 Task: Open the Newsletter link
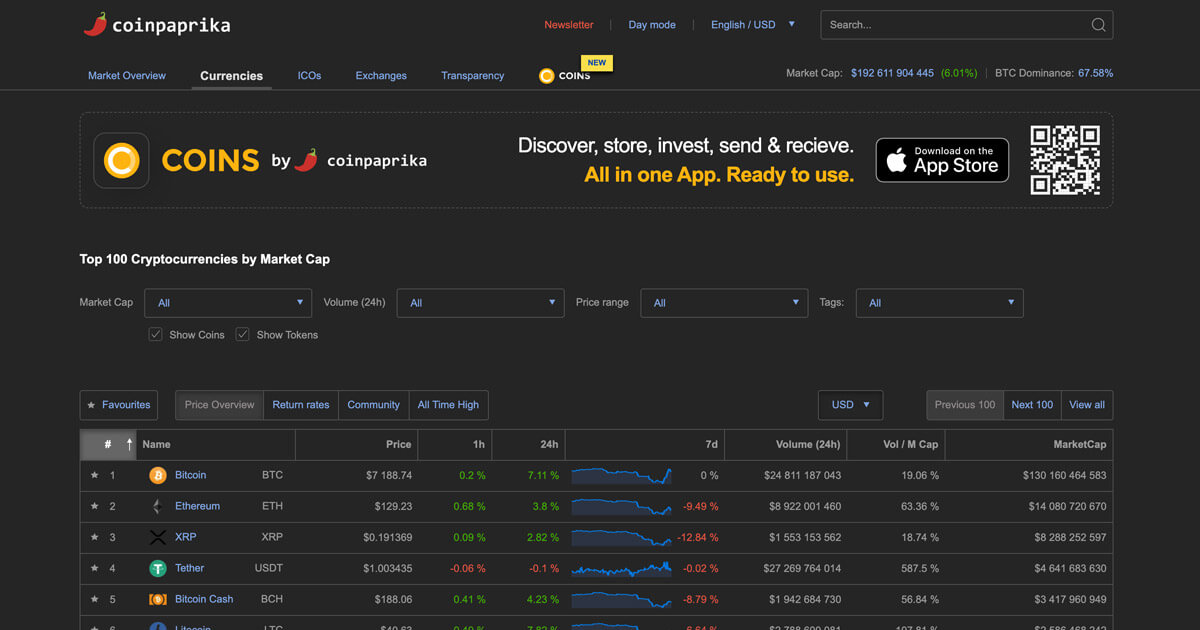click(569, 25)
